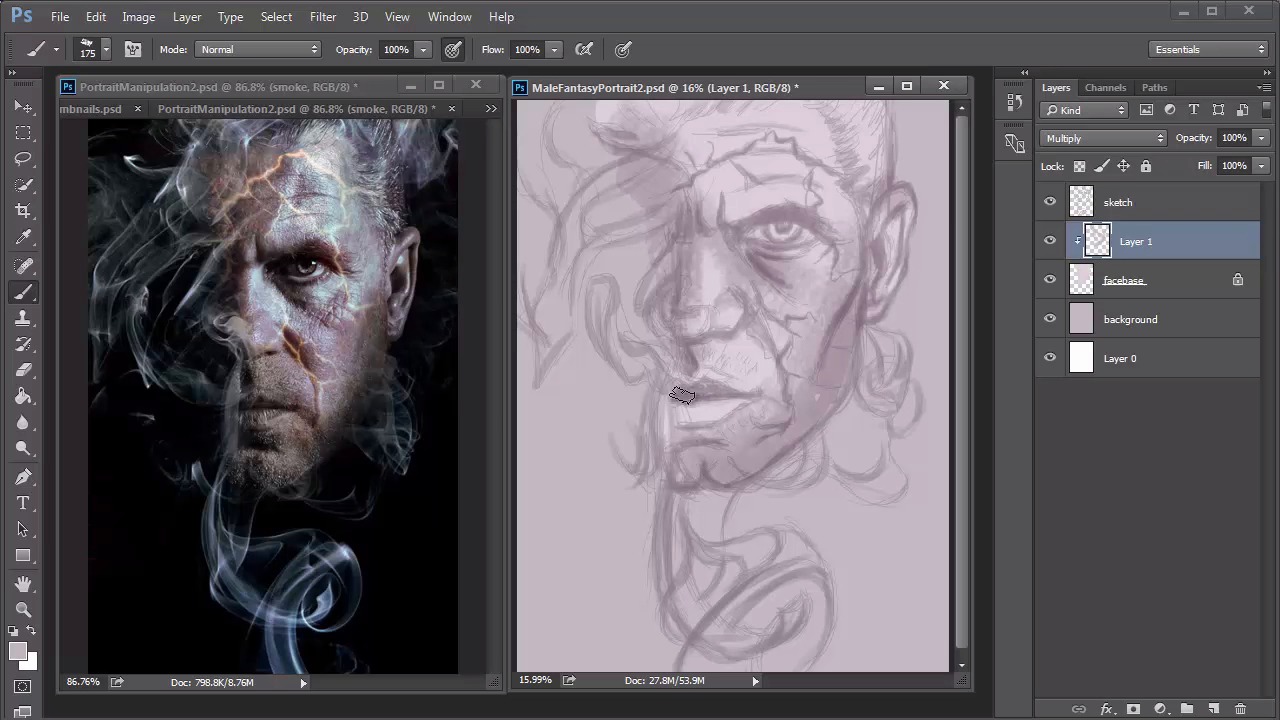The height and width of the screenshot is (720, 1280).
Task: Select the Crop tool
Action: 23,211
